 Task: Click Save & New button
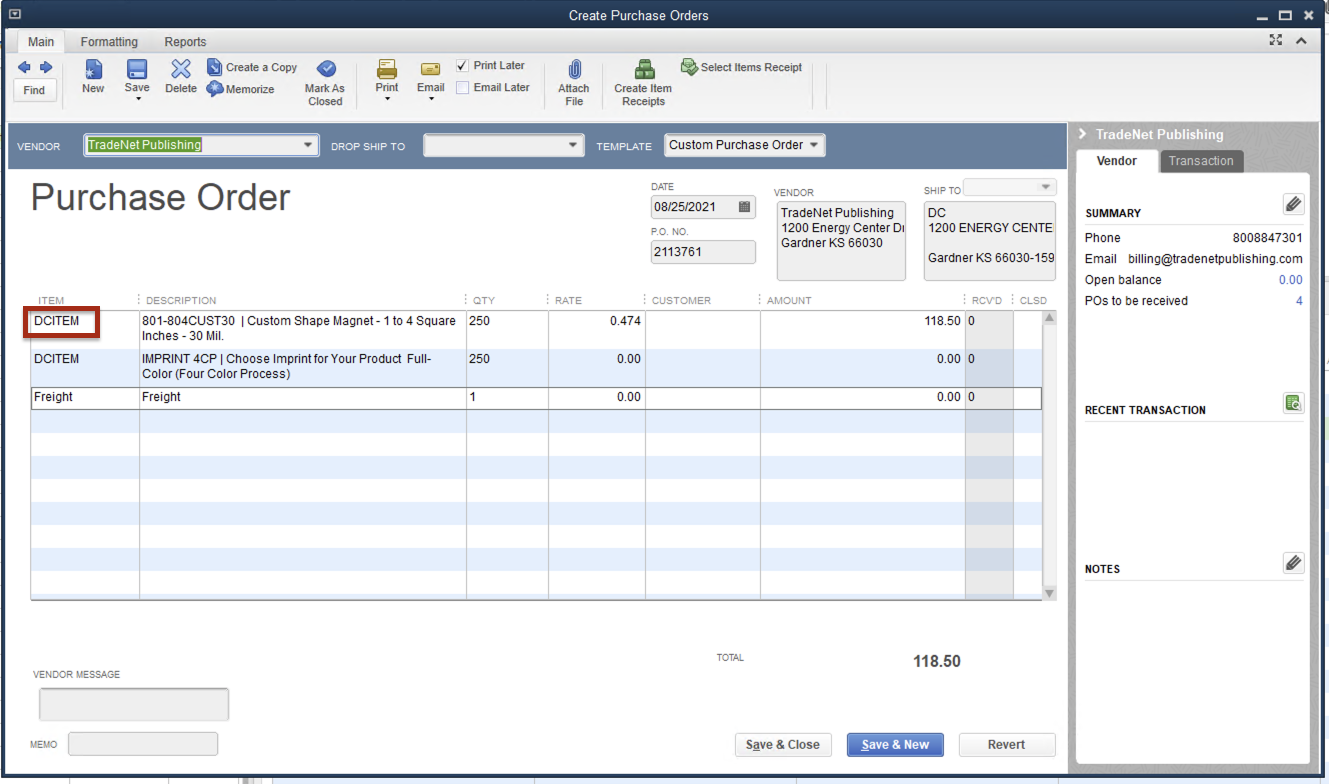tap(895, 745)
